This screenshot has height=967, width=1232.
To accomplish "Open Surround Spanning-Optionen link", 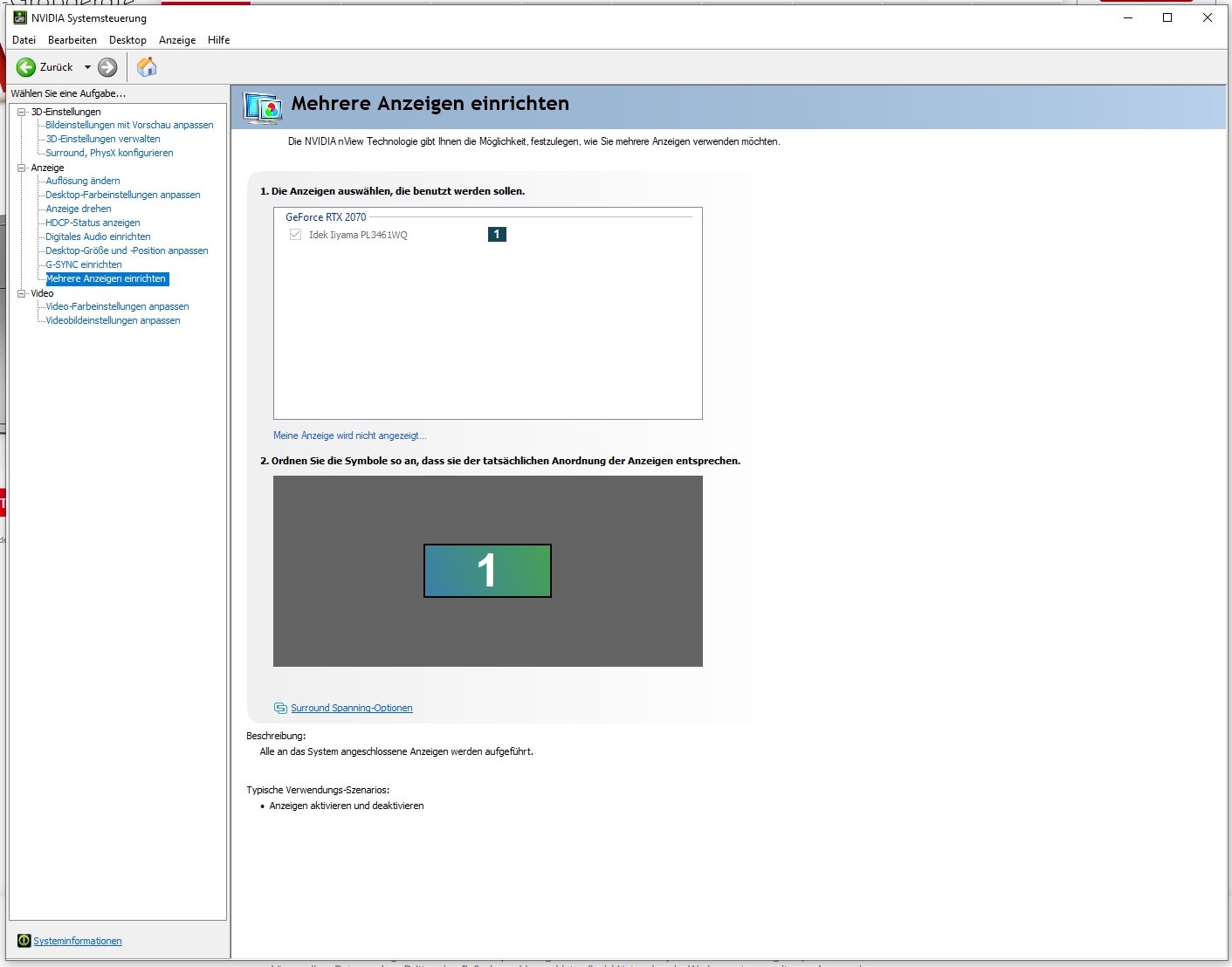I will click(x=352, y=708).
